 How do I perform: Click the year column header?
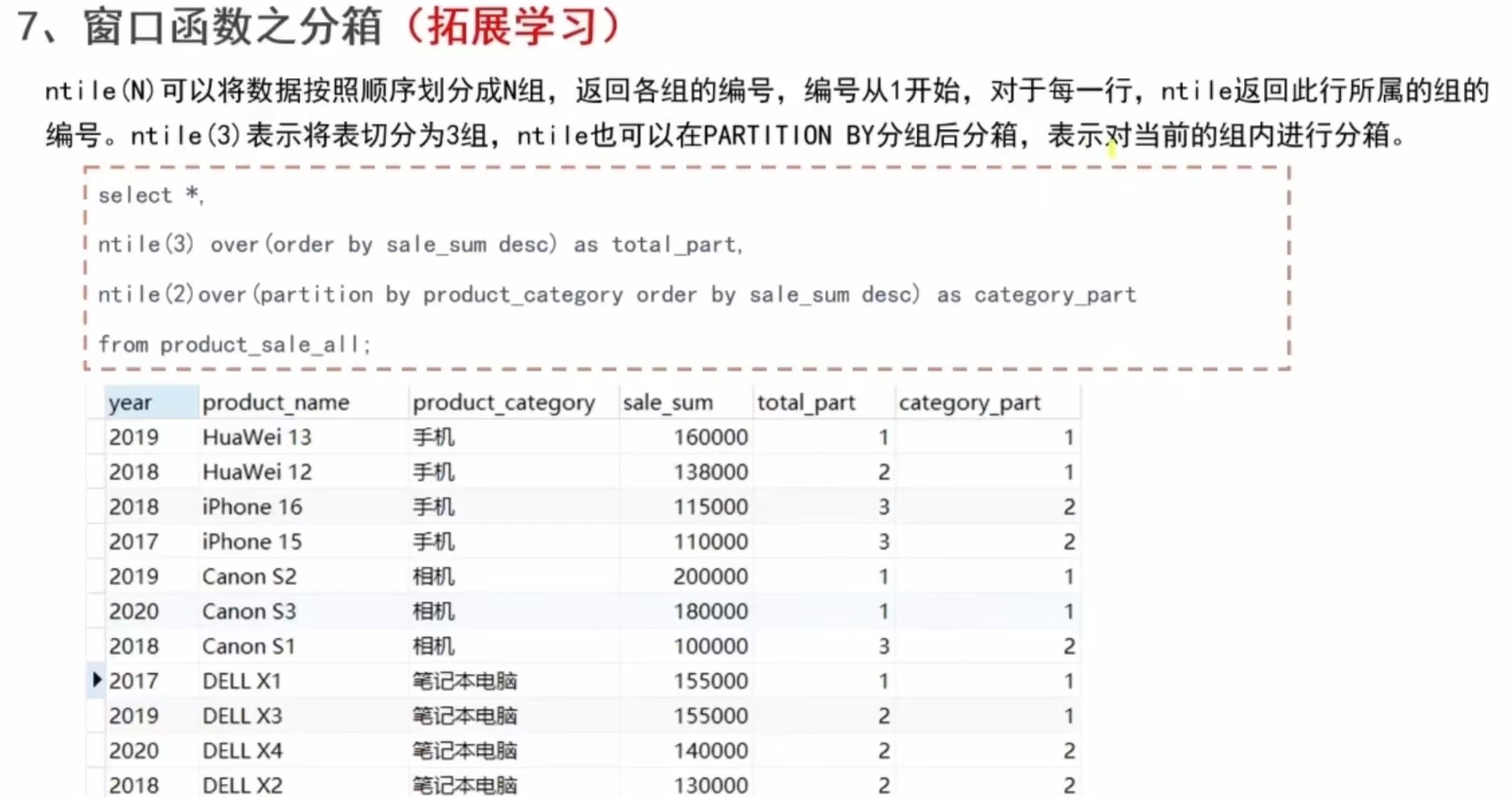click(x=151, y=403)
